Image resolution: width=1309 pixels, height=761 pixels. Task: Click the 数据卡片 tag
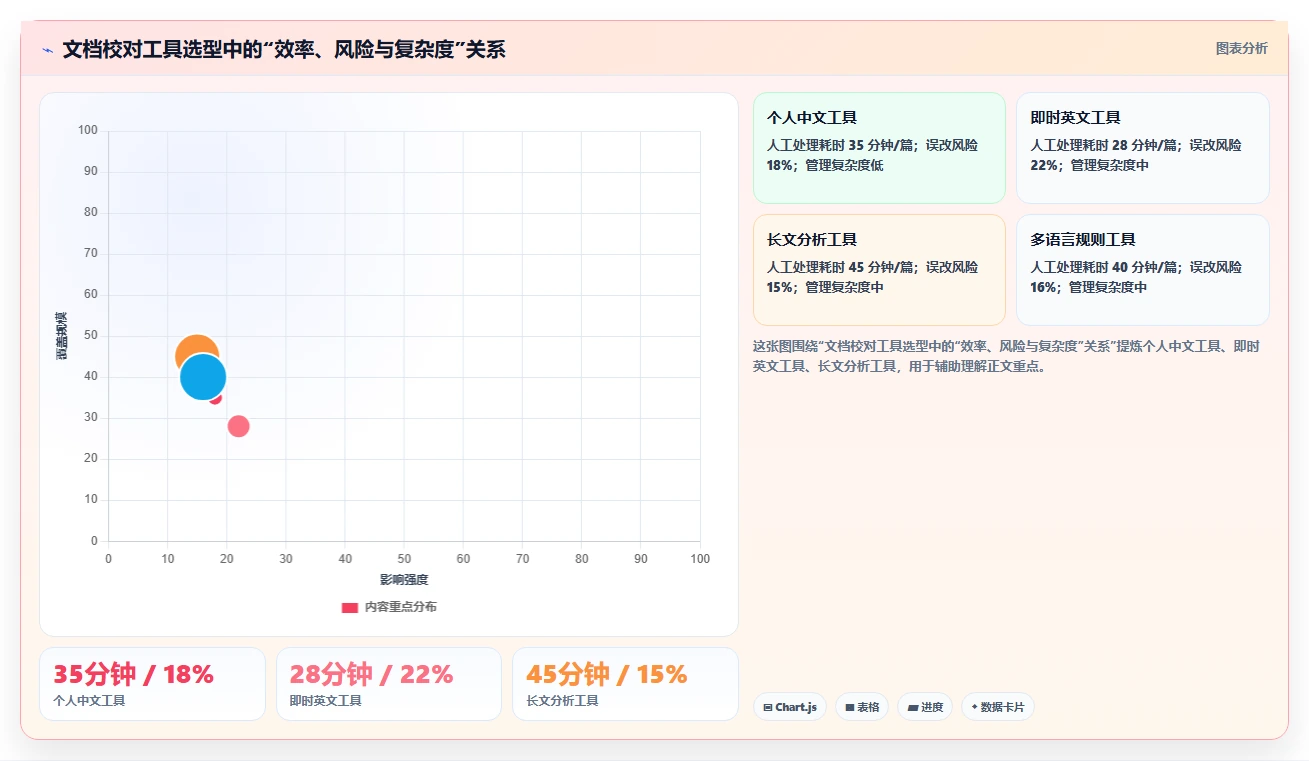point(998,707)
